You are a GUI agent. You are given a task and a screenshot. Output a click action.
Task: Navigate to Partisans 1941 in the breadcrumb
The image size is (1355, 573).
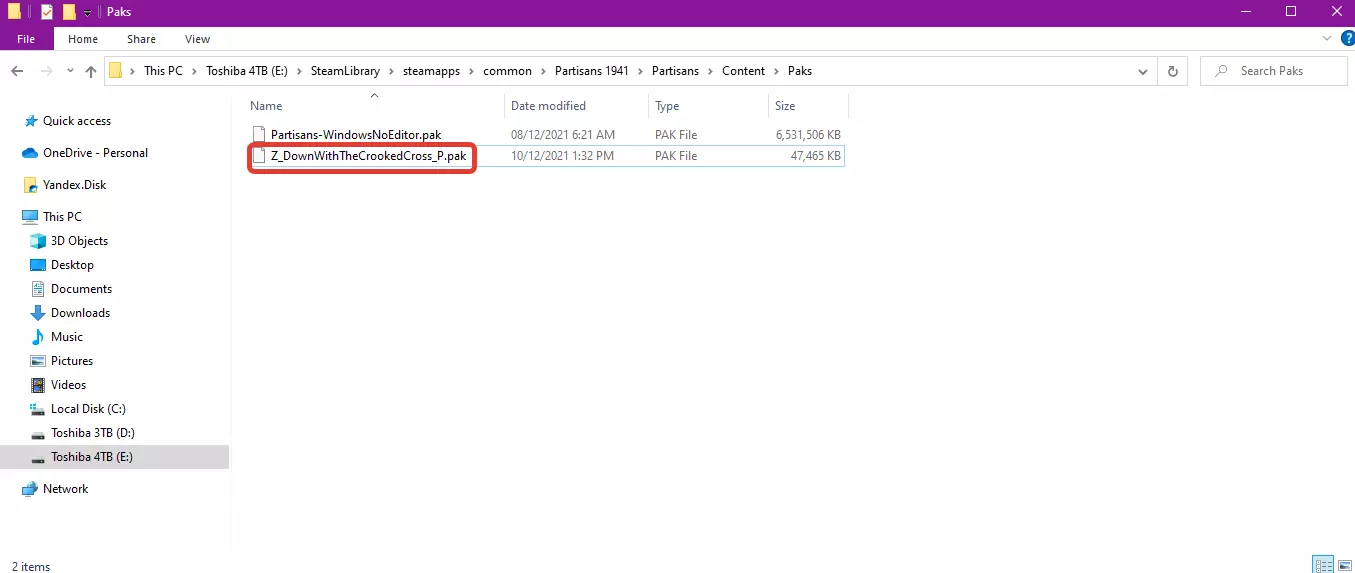point(592,71)
